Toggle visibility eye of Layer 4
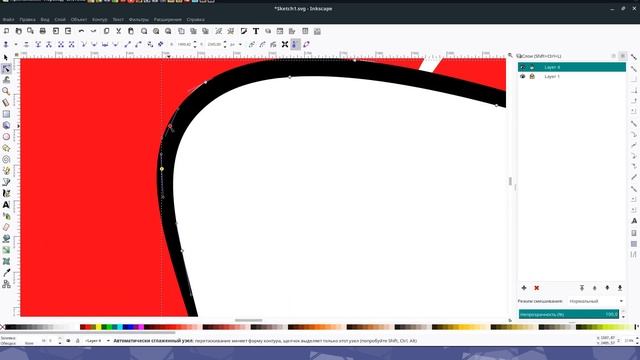The height and width of the screenshot is (360, 640). [x=522, y=67]
